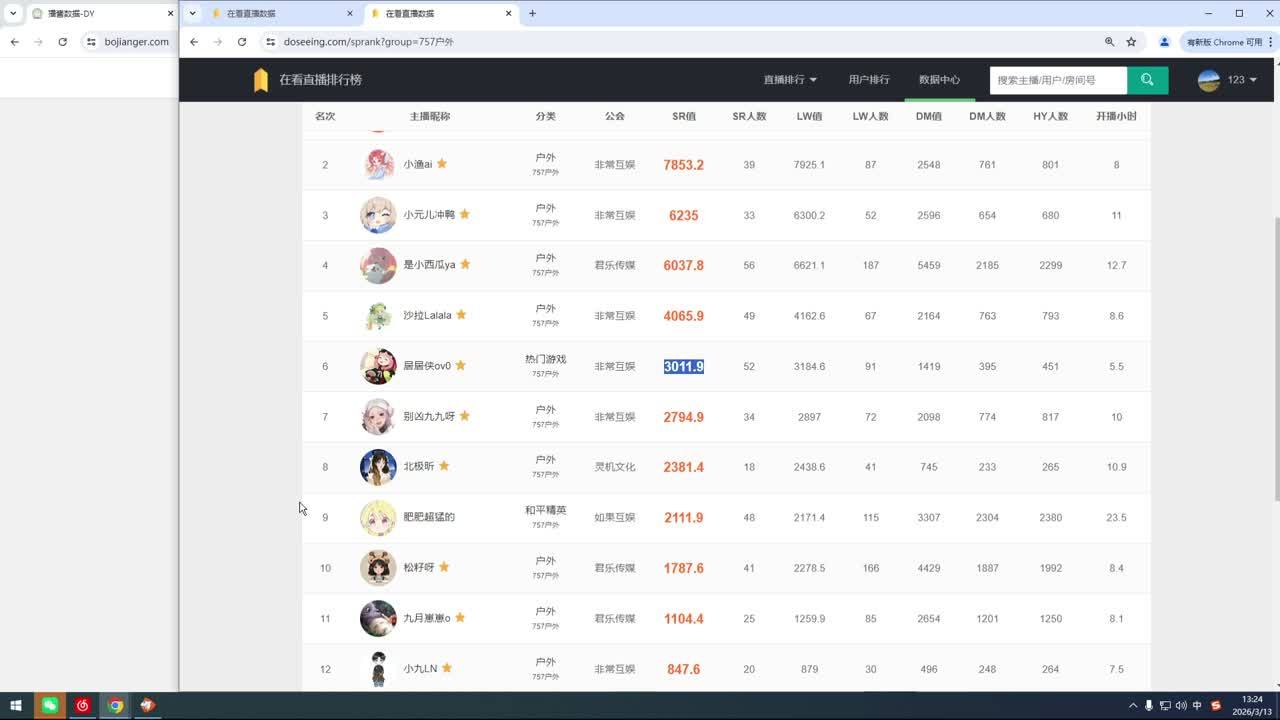Viewport: 1280px width, 720px height.
Task: Reload the doseeing.com page
Action: pyautogui.click(x=242, y=42)
